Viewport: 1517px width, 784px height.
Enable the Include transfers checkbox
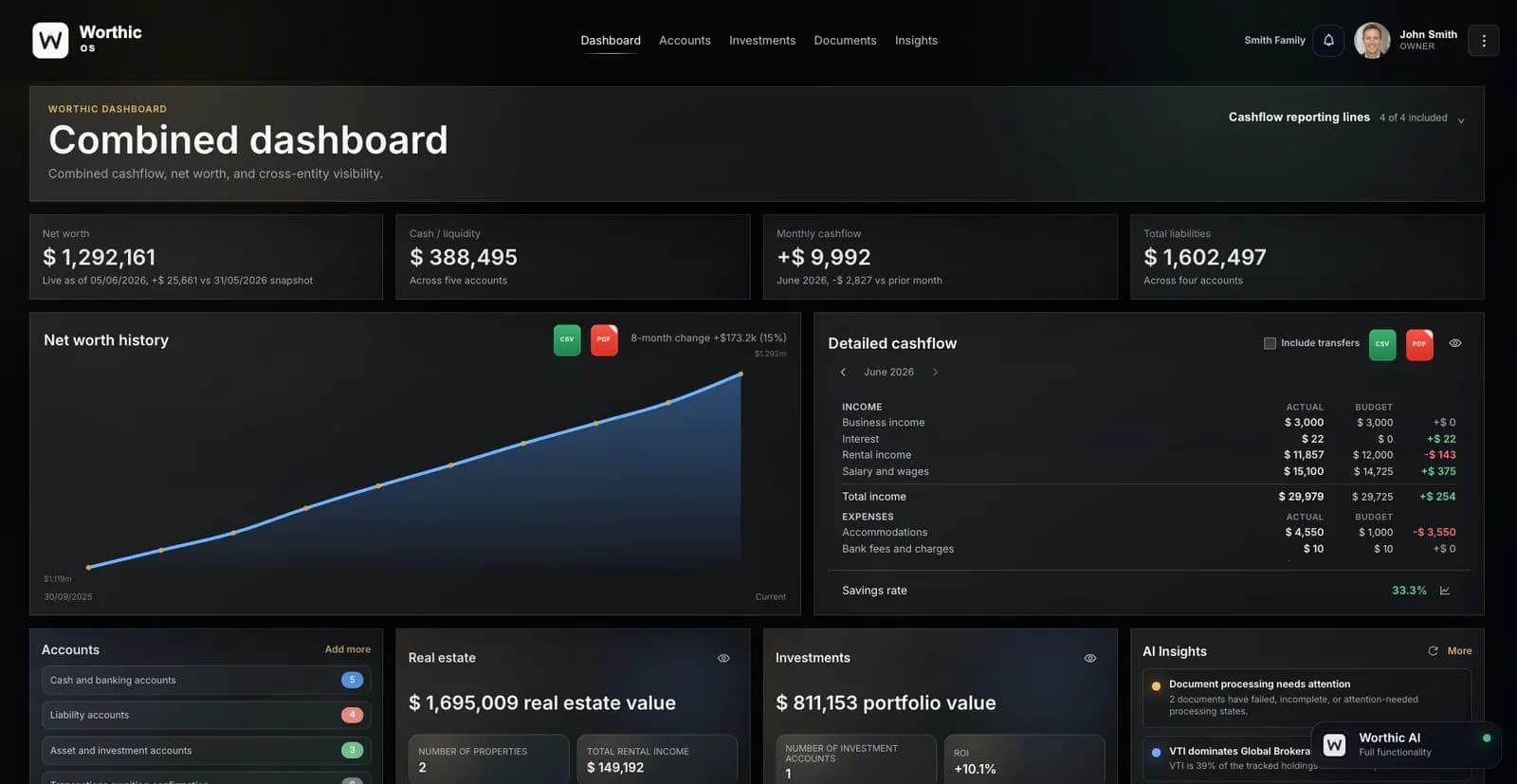(x=1270, y=343)
